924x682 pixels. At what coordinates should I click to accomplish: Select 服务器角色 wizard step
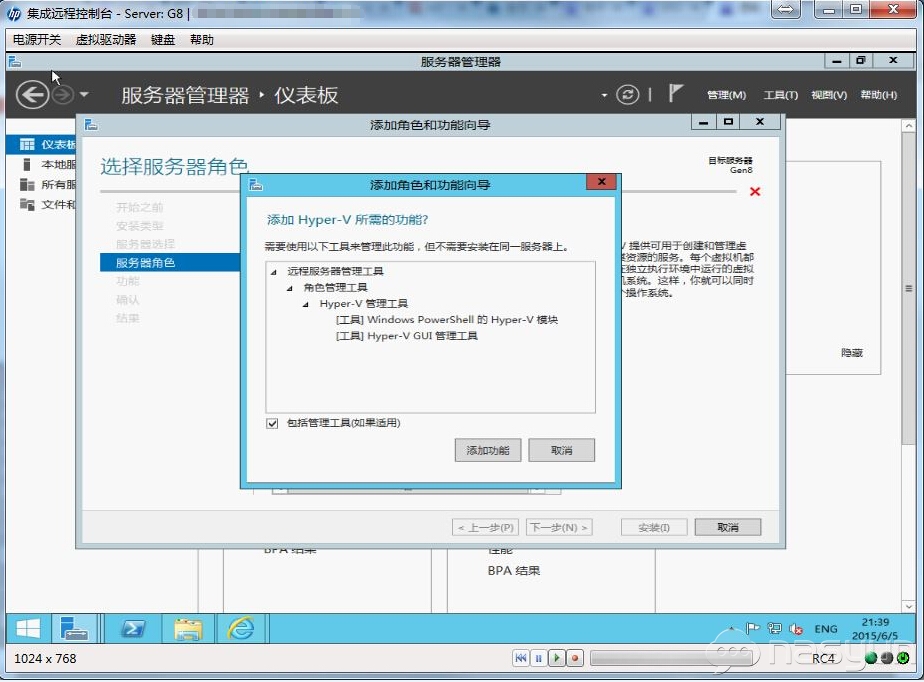[x=170, y=262]
